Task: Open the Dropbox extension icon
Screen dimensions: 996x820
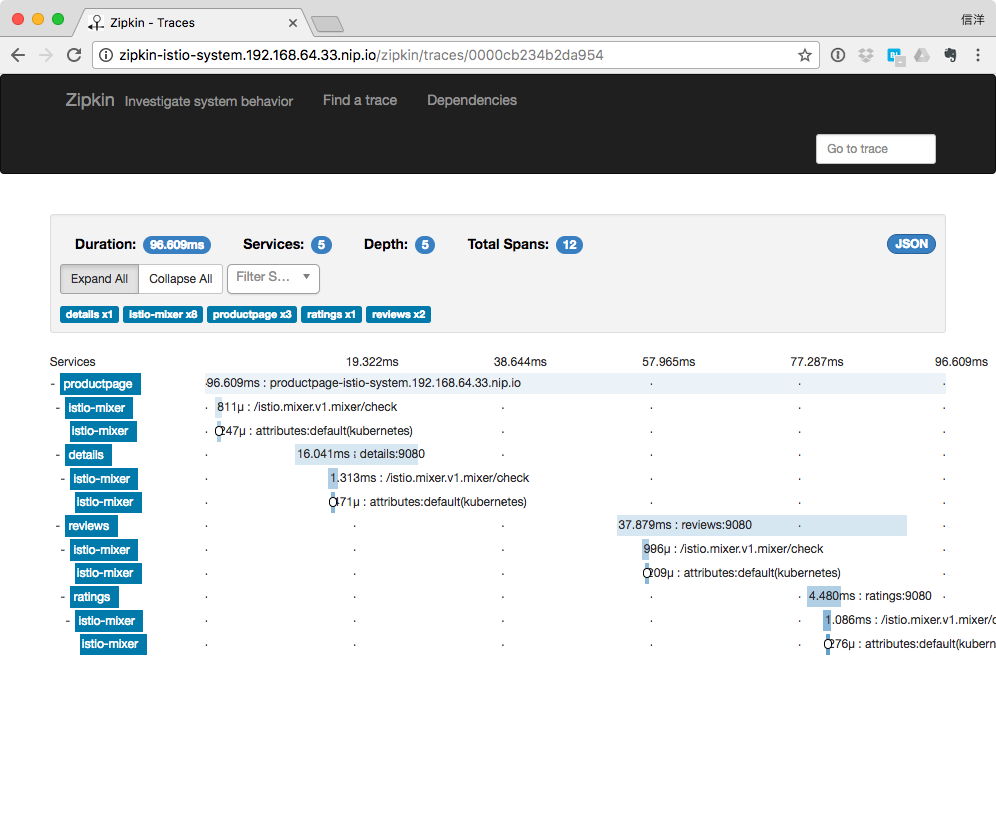Action: [x=866, y=55]
